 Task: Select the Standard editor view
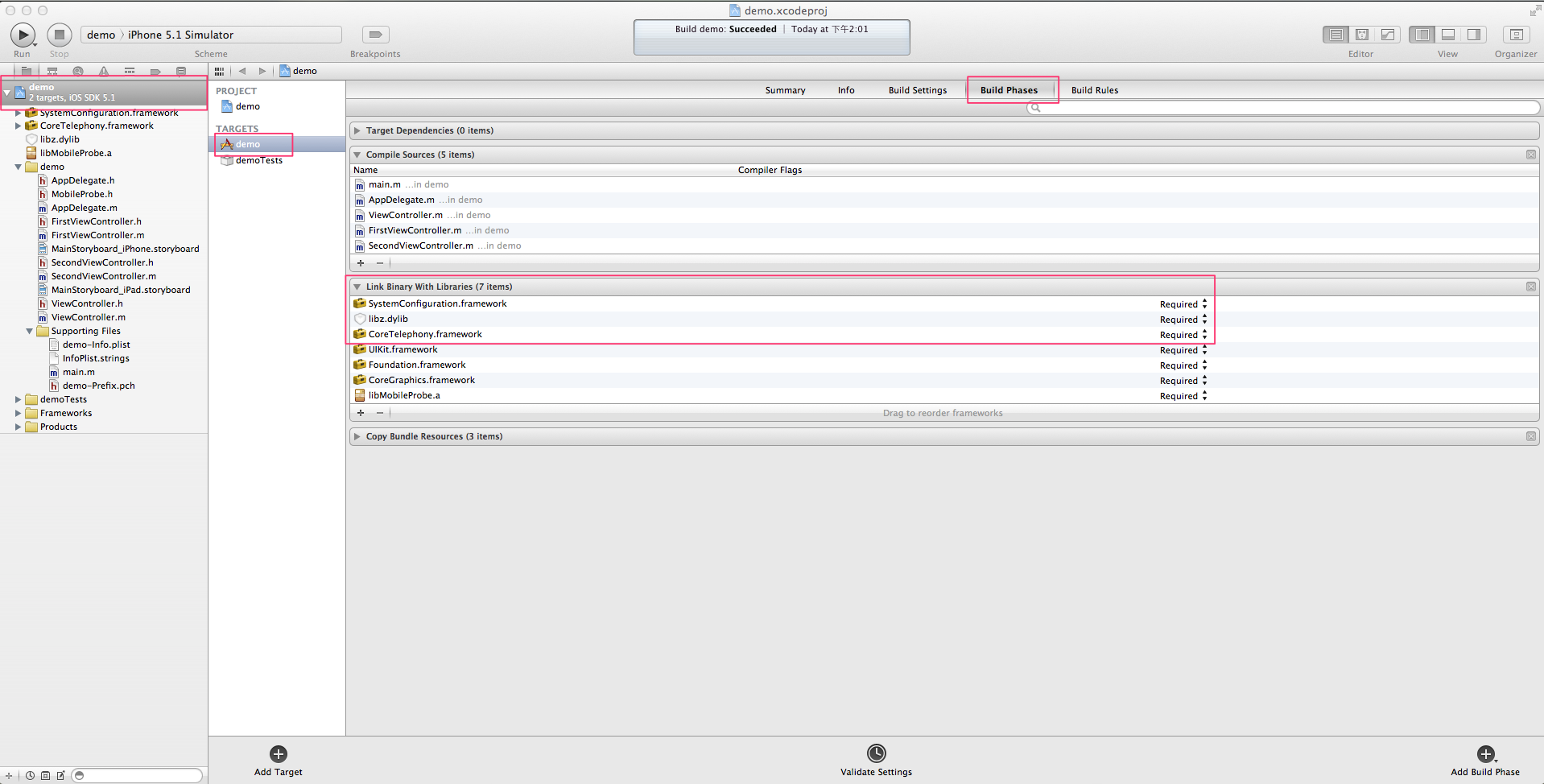pos(1336,35)
